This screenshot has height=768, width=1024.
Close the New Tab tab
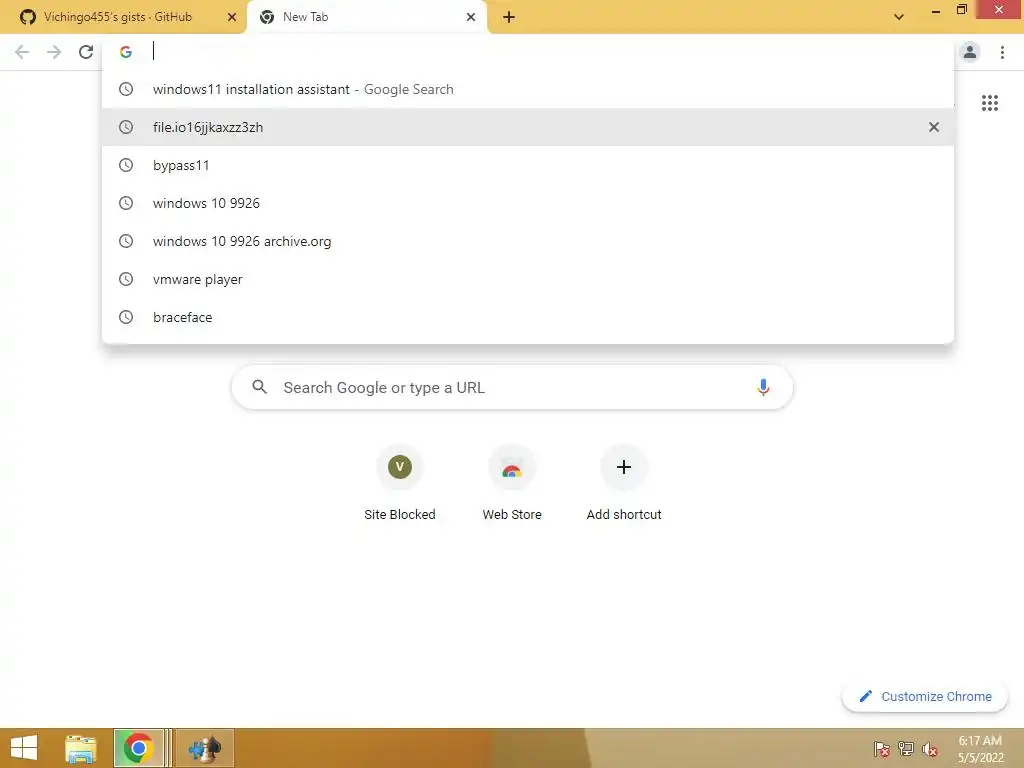point(471,17)
